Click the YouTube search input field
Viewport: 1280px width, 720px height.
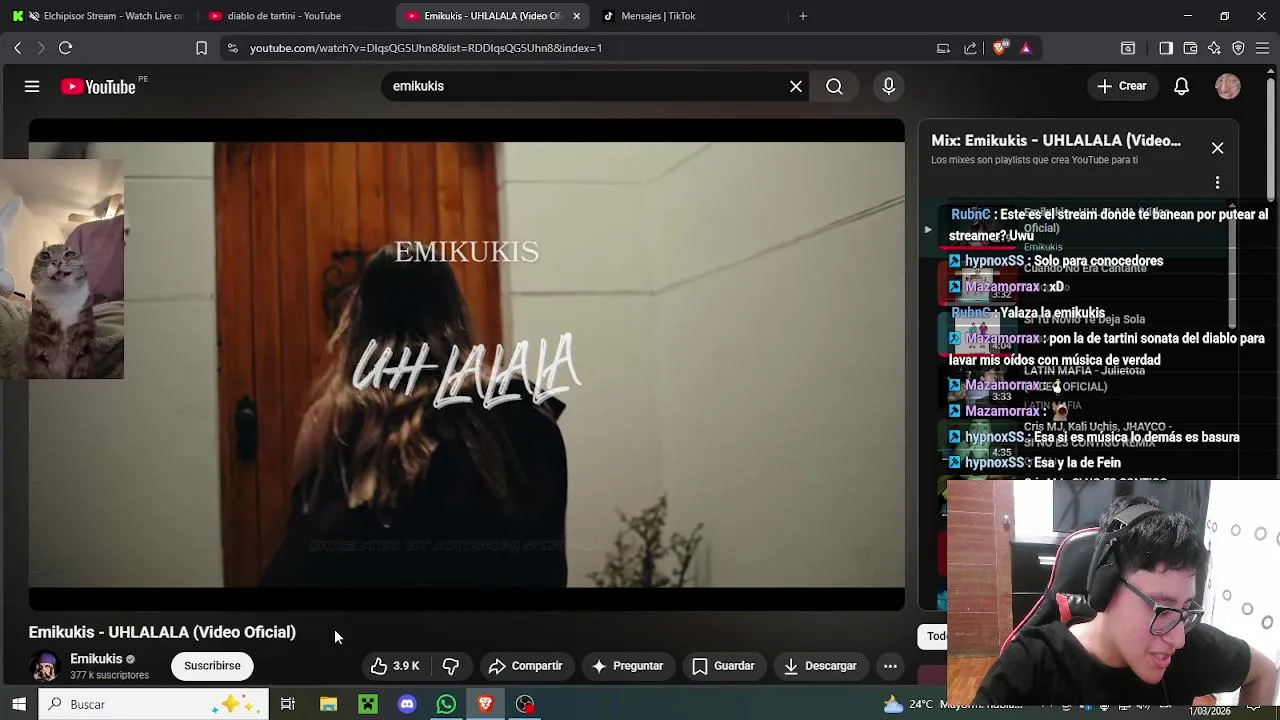(x=585, y=87)
